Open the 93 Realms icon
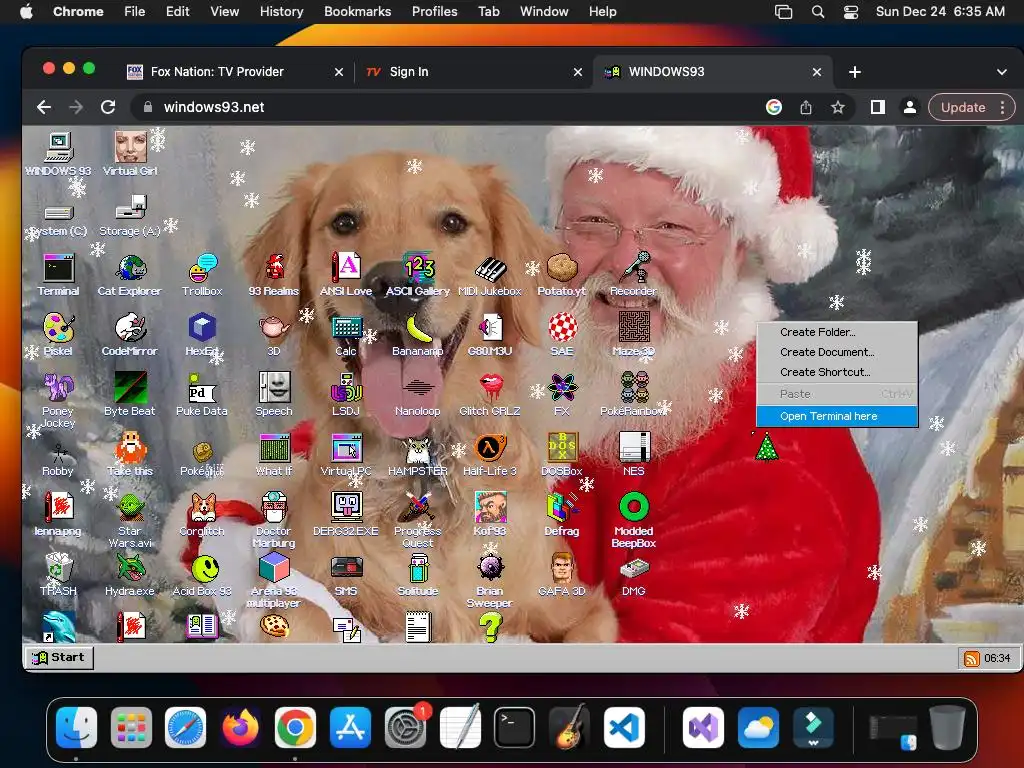The height and width of the screenshot is (768, 1024). [274, 274]
